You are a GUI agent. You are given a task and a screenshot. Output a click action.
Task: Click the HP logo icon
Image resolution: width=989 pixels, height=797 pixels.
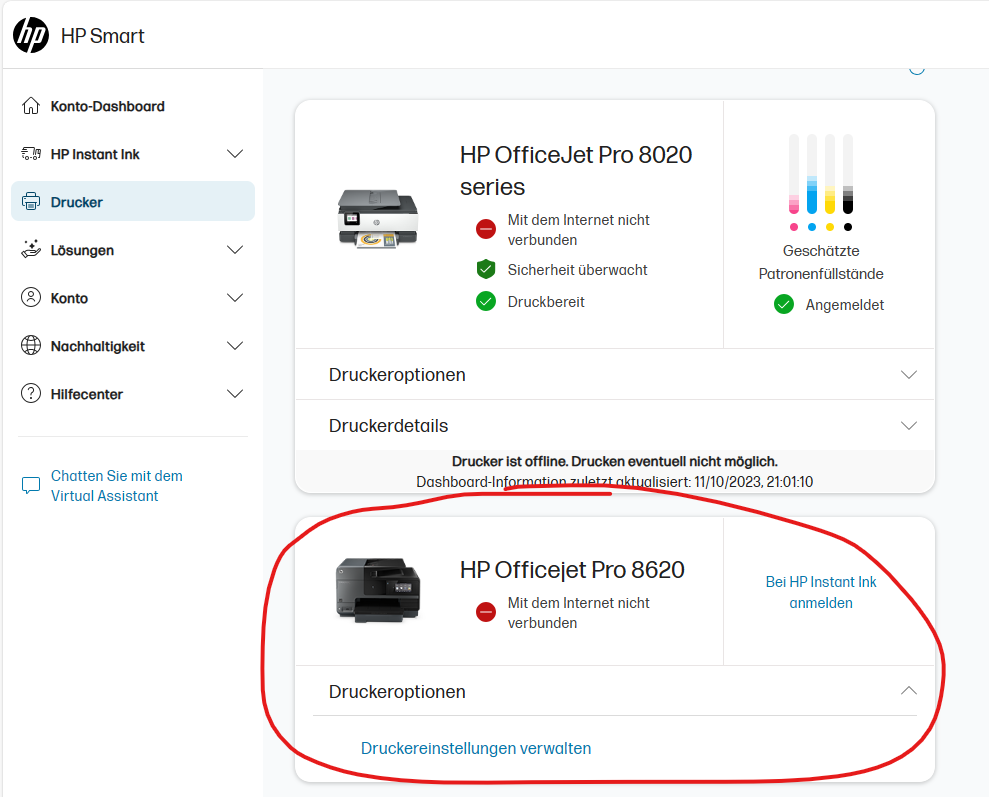click(31, 36)
